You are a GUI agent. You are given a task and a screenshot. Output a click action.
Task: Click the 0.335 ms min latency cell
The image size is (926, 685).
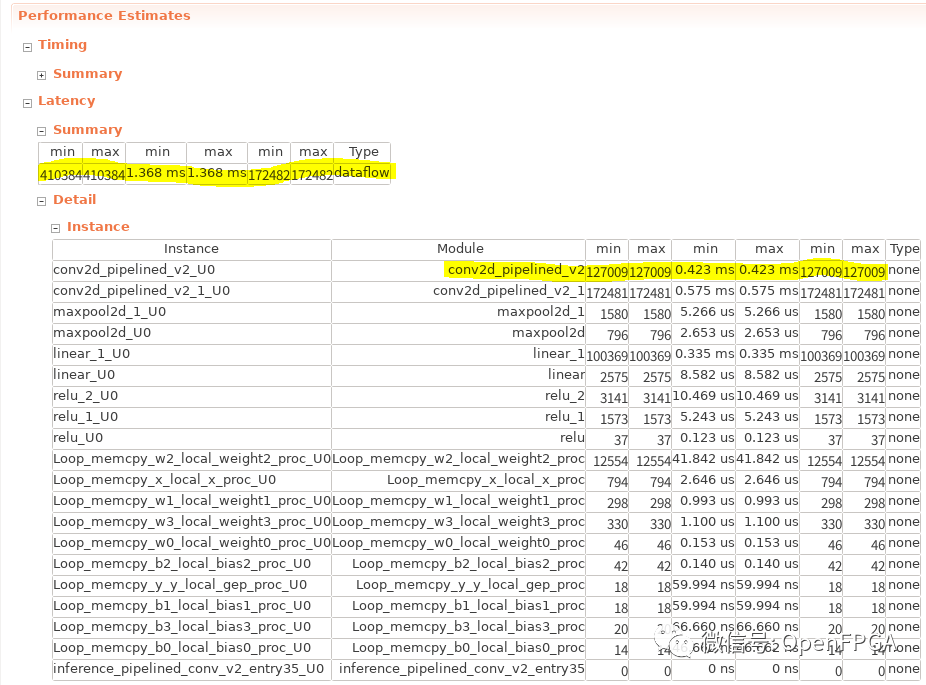point(704,354)
